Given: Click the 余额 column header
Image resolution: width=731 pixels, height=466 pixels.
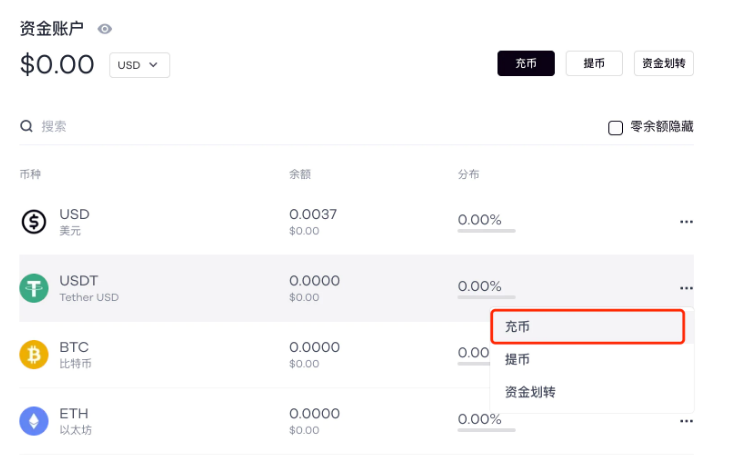Looking at the screenshot, I should pos(300,174).
